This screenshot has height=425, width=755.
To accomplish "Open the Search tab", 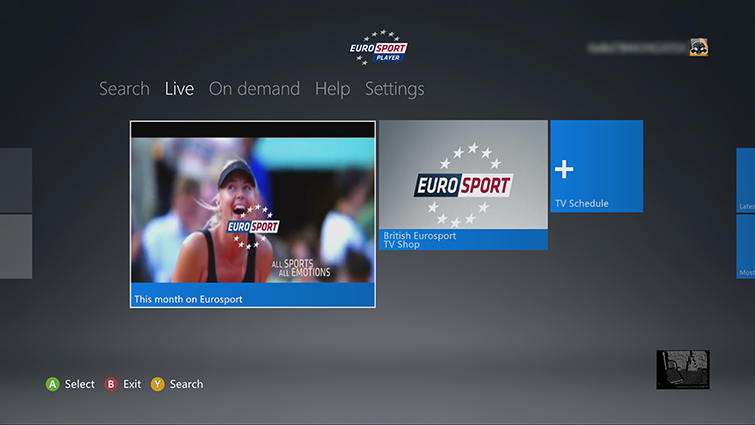I will pyautogui.click(x=124, y=89).
